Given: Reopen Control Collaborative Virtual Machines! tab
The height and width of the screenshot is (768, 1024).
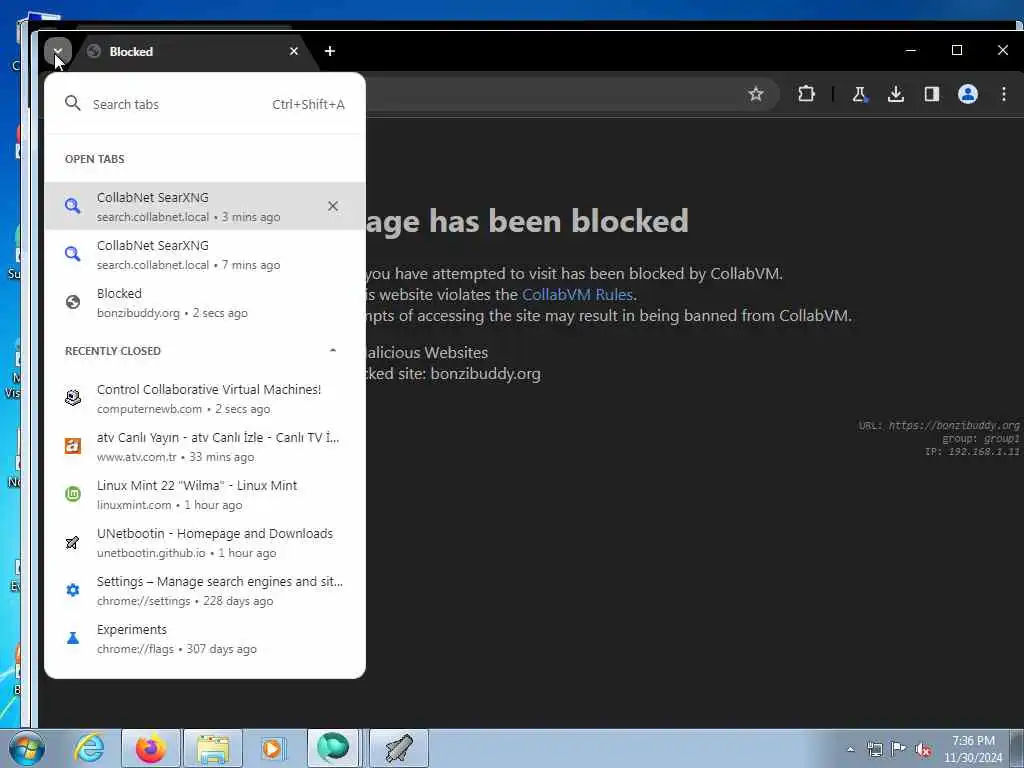Looking at the screenshot, I should coord(205,398).
